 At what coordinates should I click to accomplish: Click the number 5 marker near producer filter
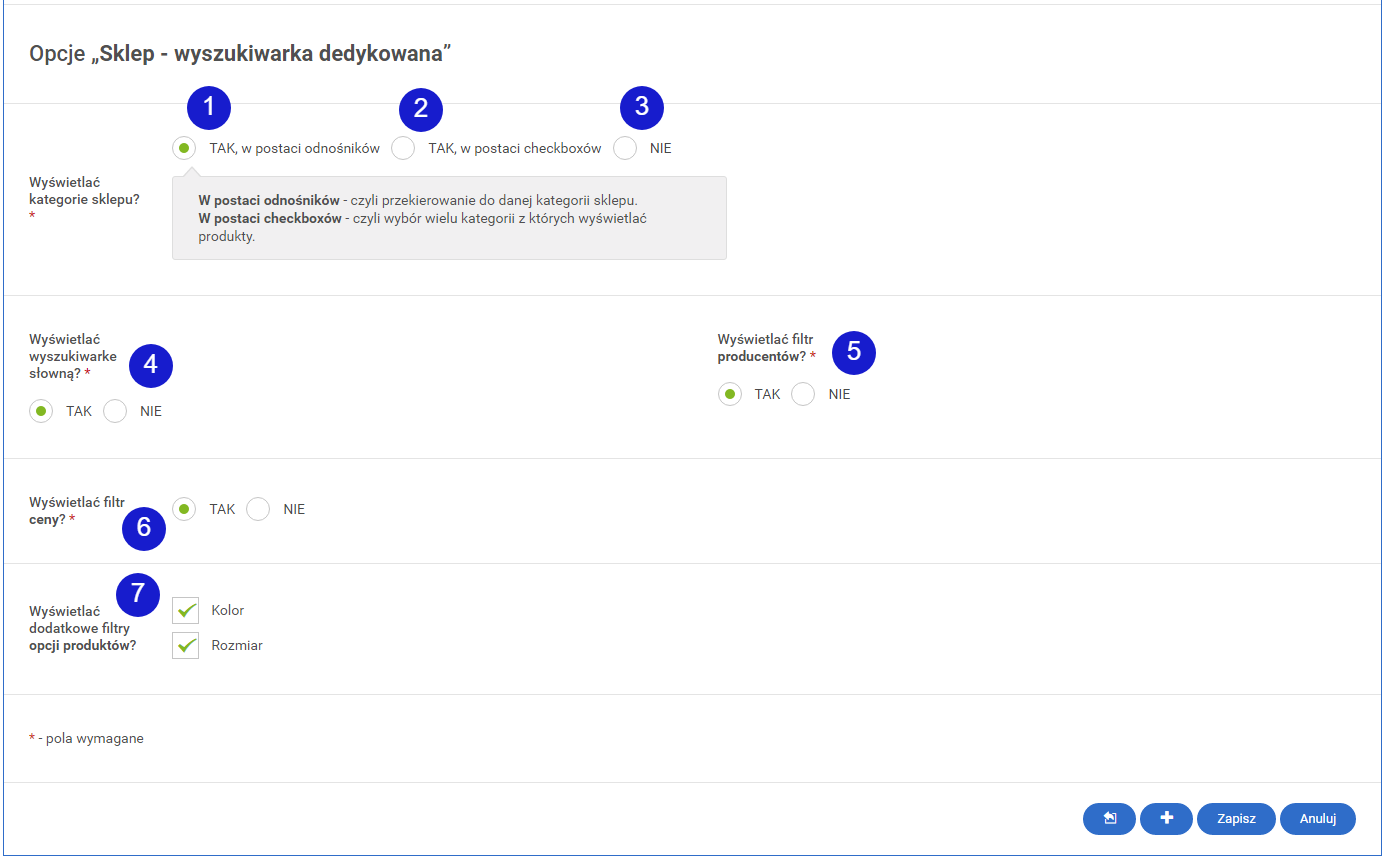point(853,351)
